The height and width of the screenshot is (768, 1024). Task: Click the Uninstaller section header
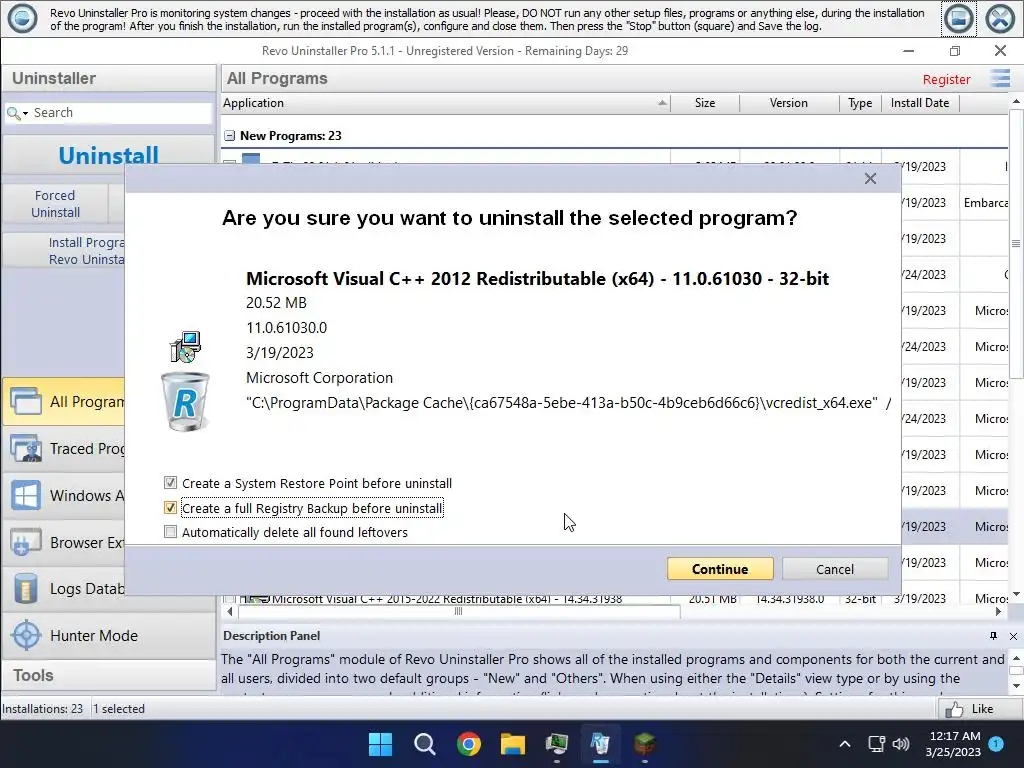click(x=108, y=78)
